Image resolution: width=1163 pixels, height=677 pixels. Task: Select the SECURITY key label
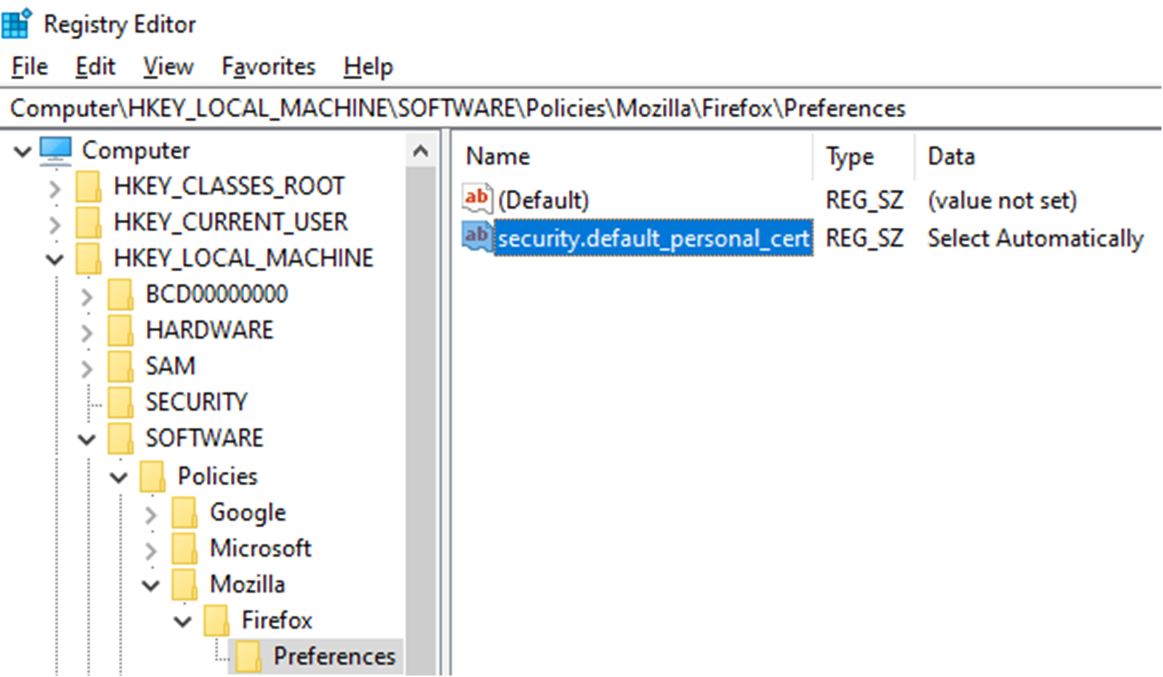(197, 402)
